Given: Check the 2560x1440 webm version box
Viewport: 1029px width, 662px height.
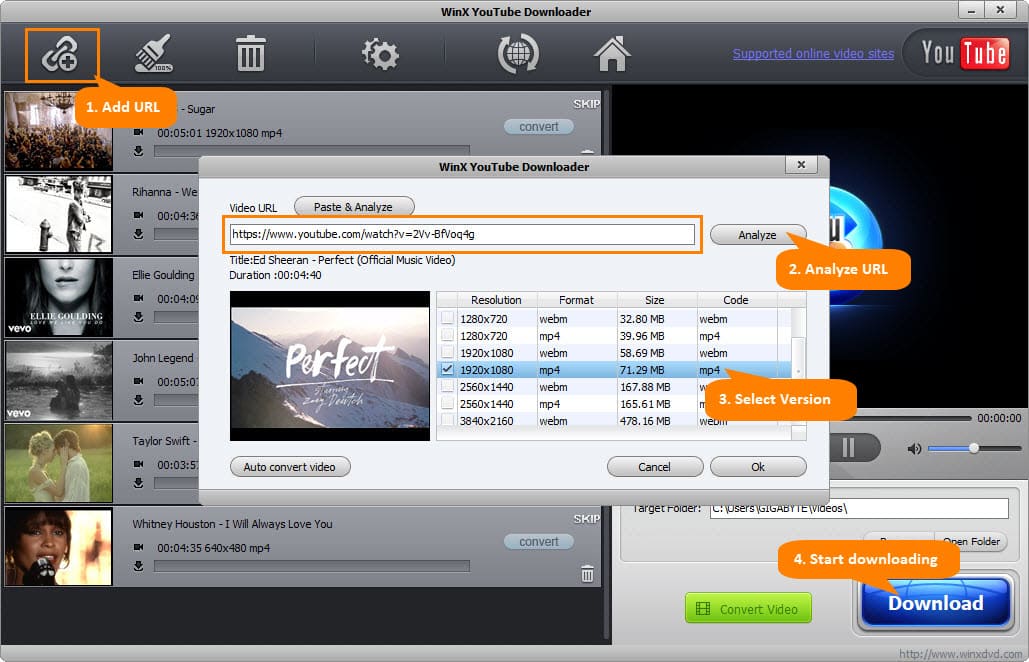Looking at the screenshot, I should point(448,386).
